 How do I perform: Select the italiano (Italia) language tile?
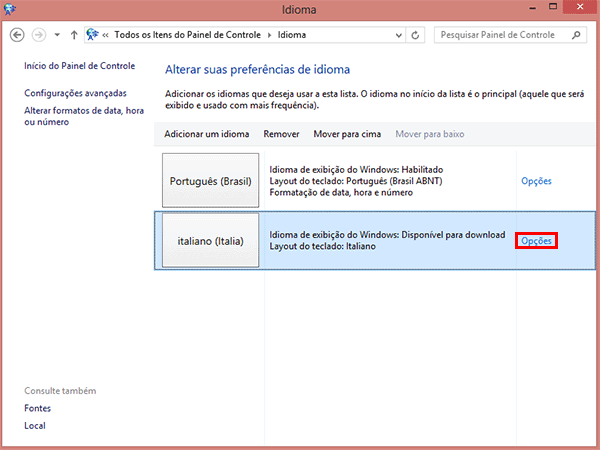tap(210, 240)
